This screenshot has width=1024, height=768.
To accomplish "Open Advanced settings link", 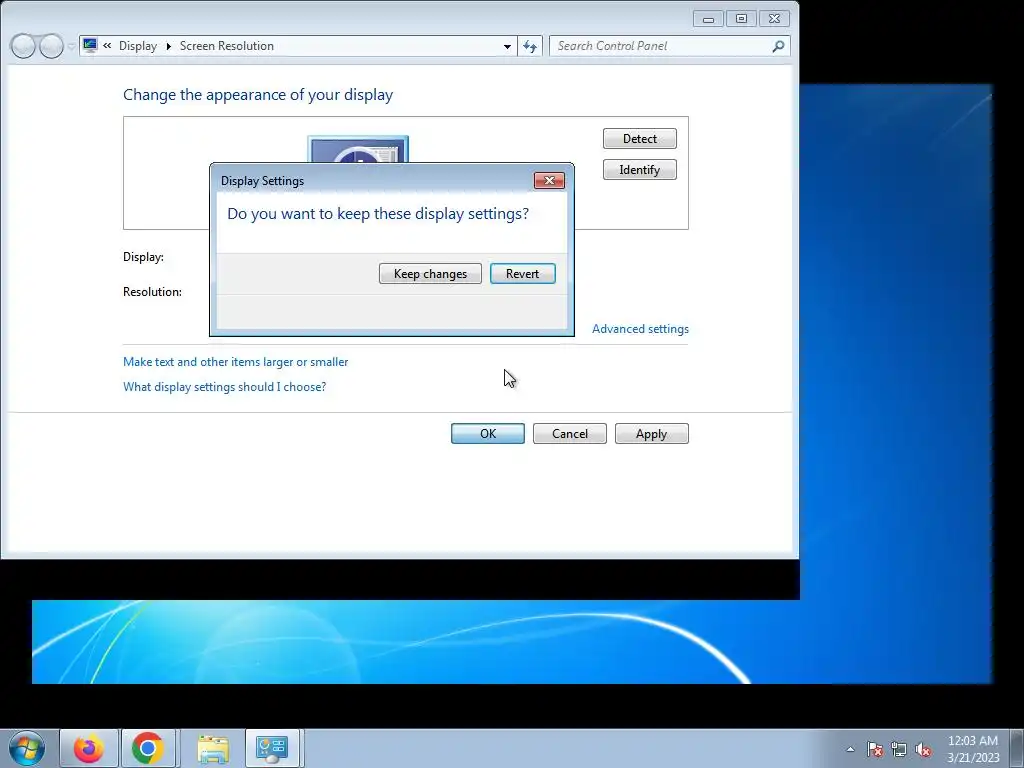I will click(x=640, y=328).
